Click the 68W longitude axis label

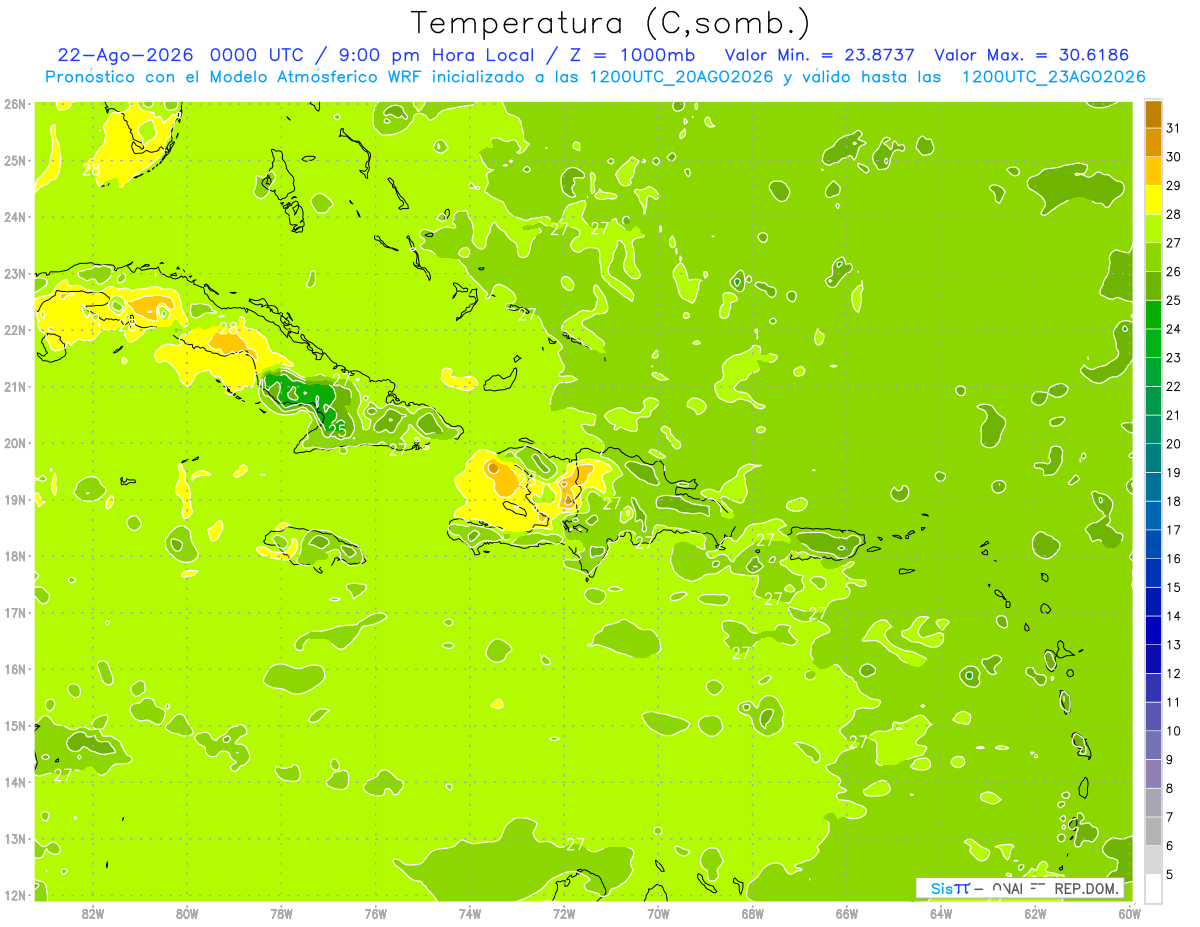pyautogui.click(x=752, y=913)
